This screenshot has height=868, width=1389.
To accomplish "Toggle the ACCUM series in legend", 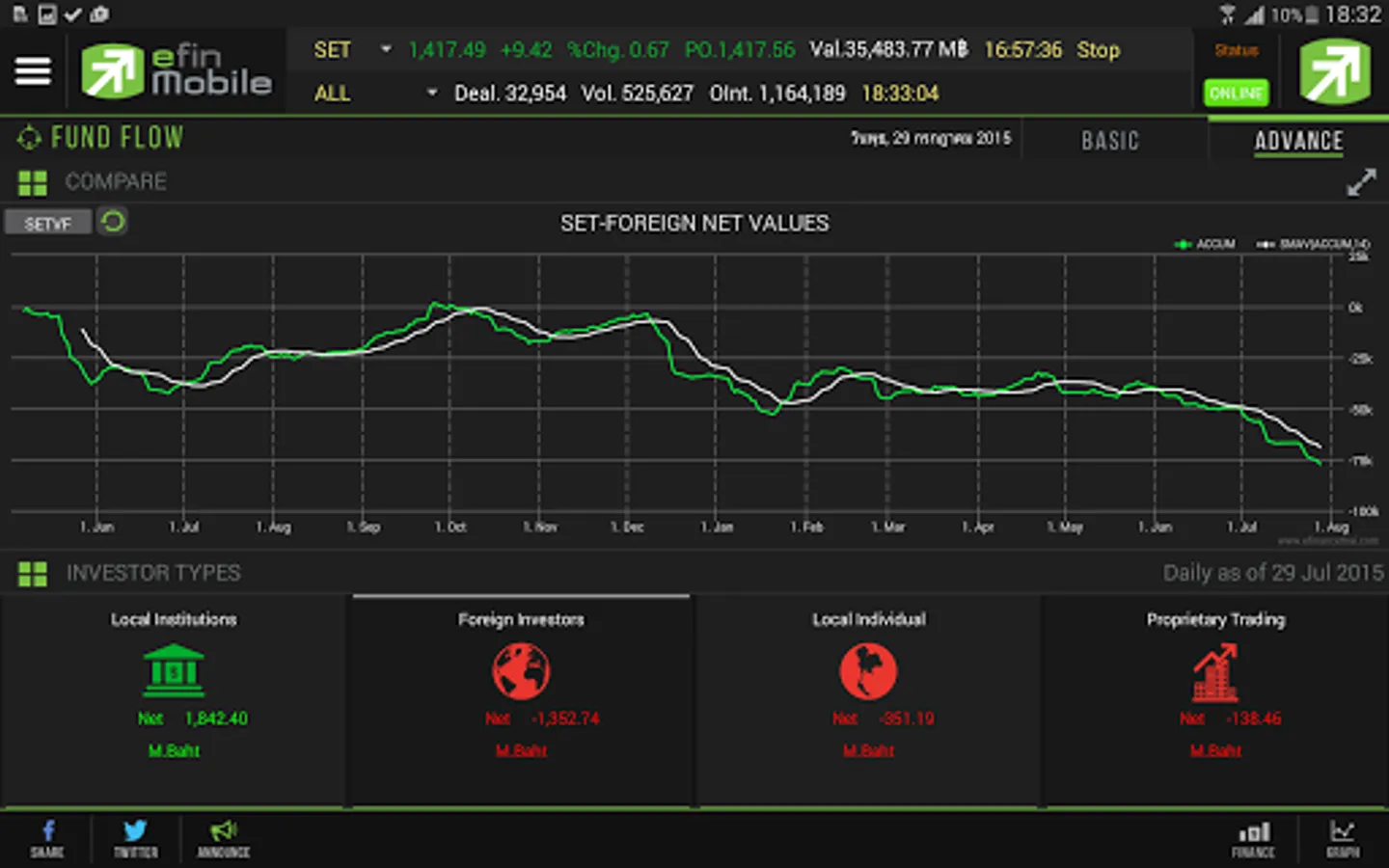I will tap(1205, 244).
